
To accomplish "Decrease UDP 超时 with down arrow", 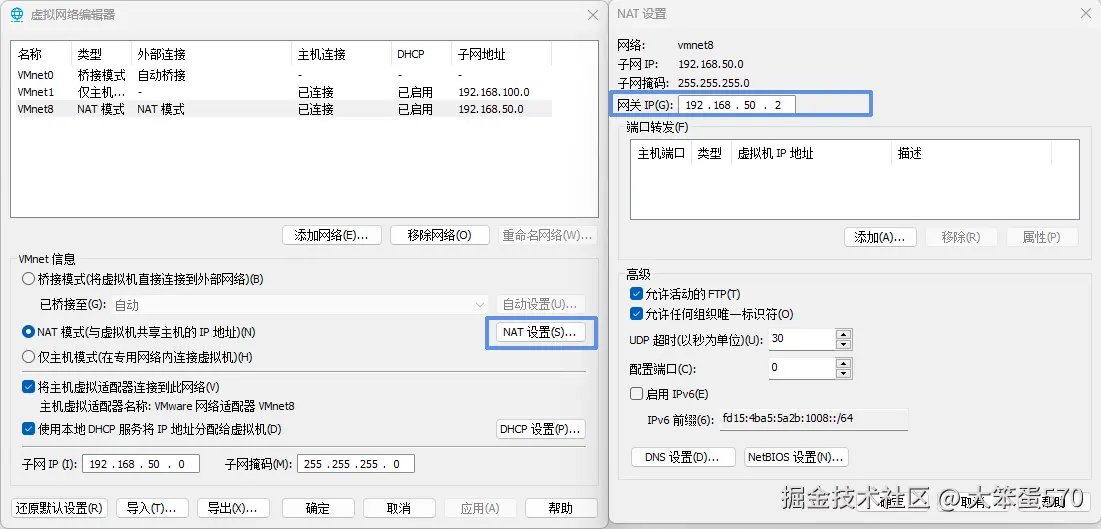I will tap(844, 344).
